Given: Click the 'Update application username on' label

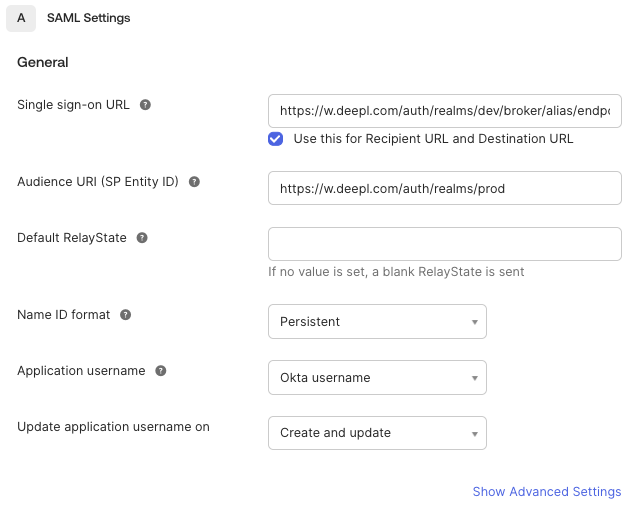Looking at the screenshot, I should [x=113, y=427].
